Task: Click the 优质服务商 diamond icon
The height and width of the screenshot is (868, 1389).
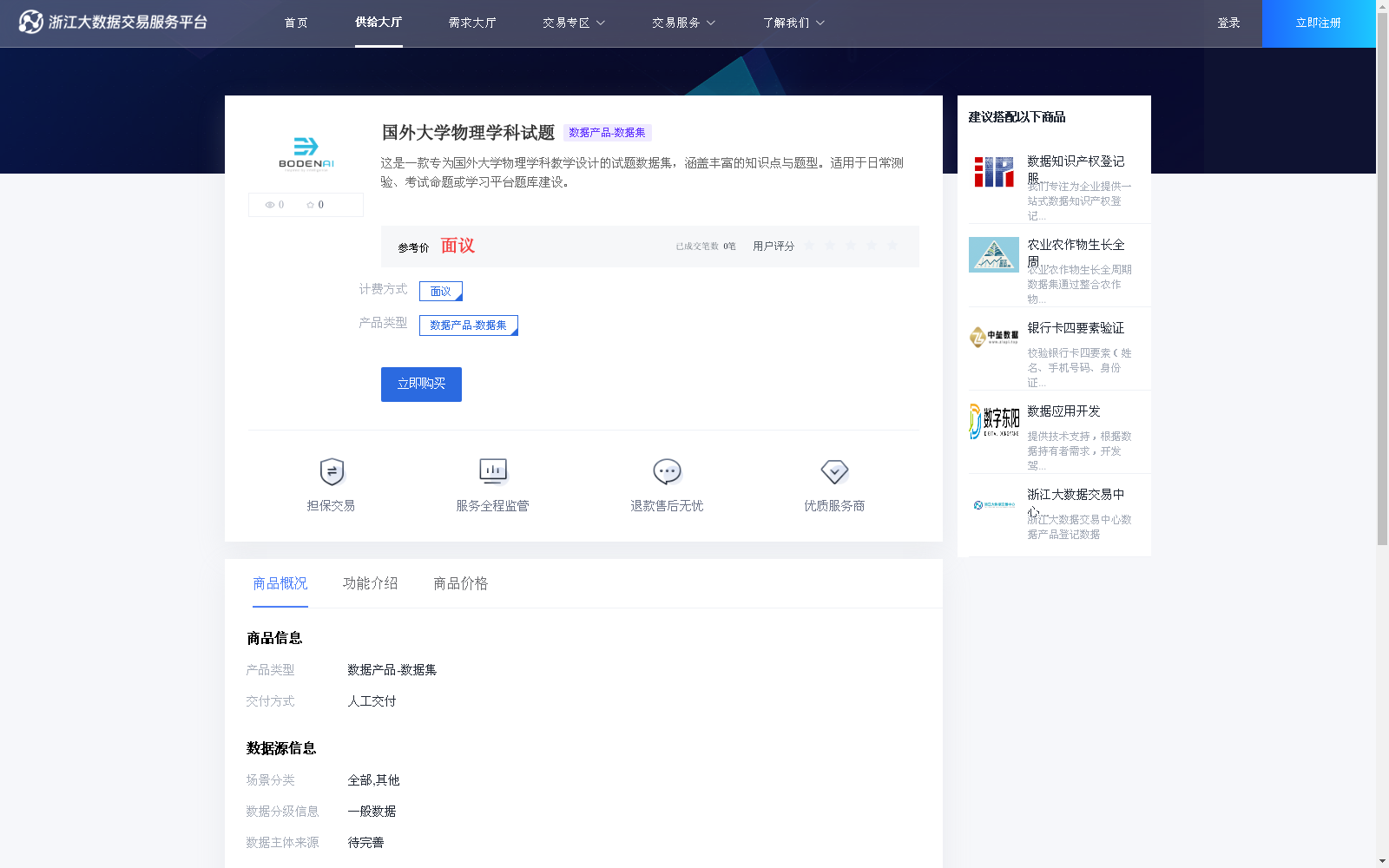Action: click(834, 471)
